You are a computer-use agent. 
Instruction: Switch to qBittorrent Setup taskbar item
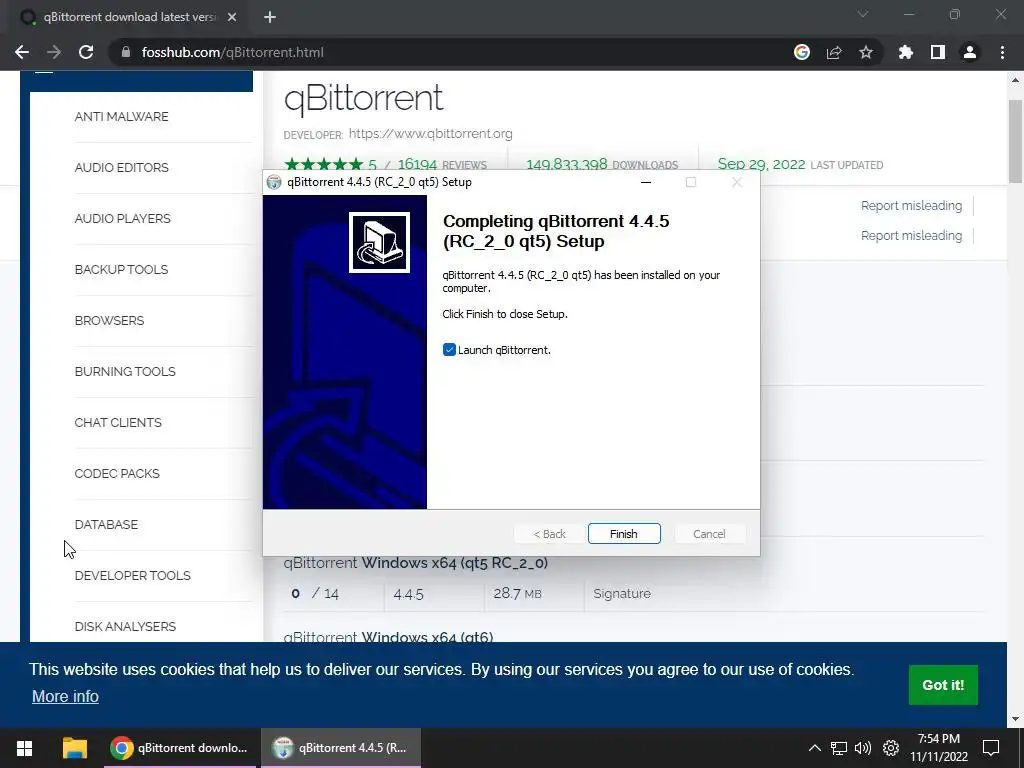point(341,748)
